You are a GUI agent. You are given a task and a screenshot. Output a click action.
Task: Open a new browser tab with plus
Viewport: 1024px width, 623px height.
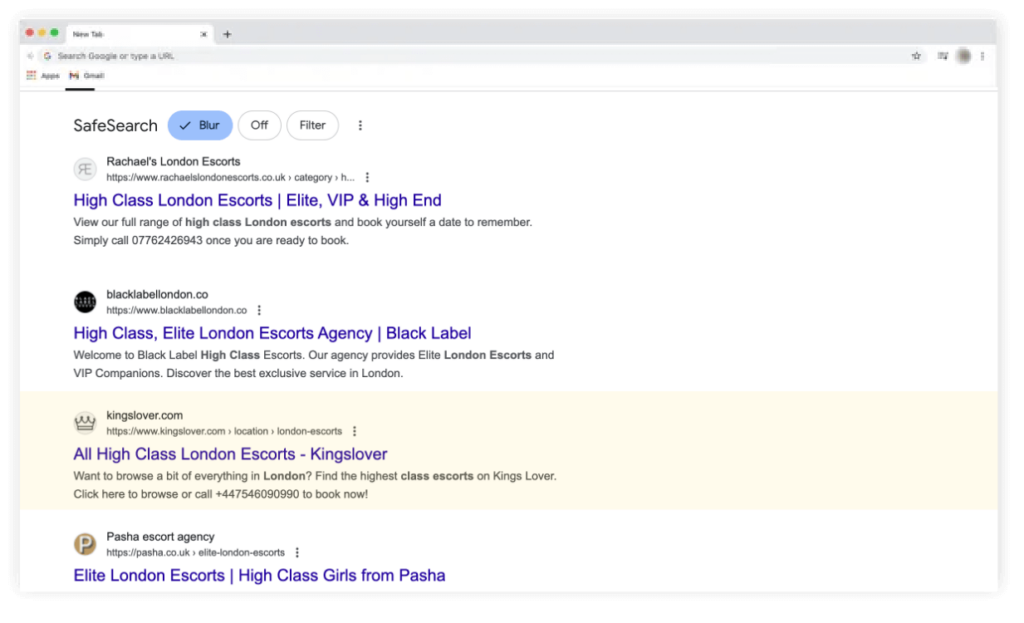pos(227,34)
